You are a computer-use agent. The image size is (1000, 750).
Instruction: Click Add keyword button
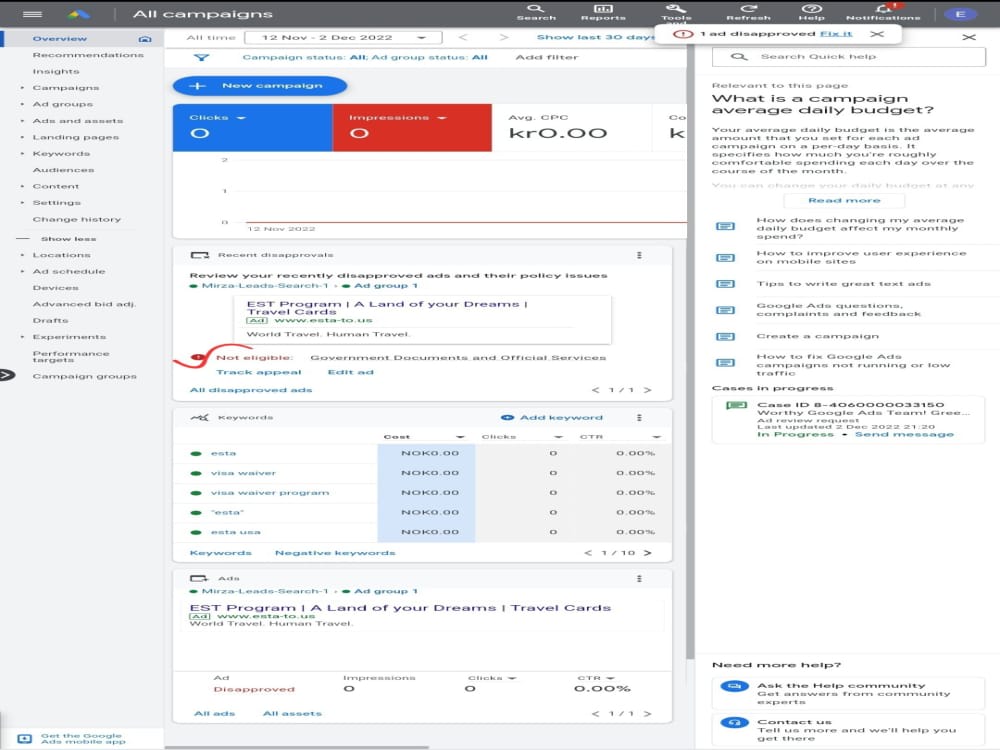552,418
